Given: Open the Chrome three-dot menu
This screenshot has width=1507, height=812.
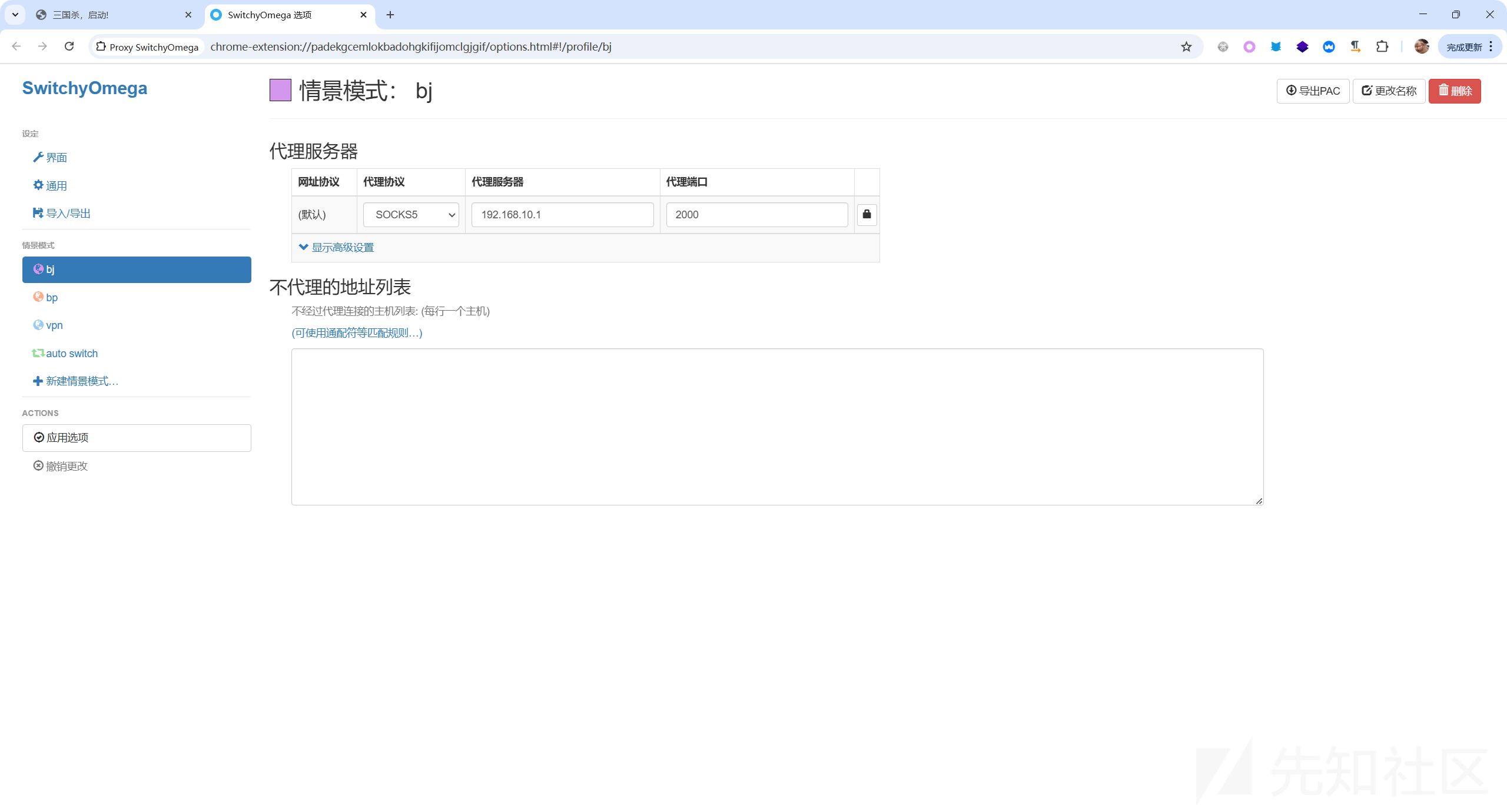Looking at the screenshot, I should tap(1491, 46).
